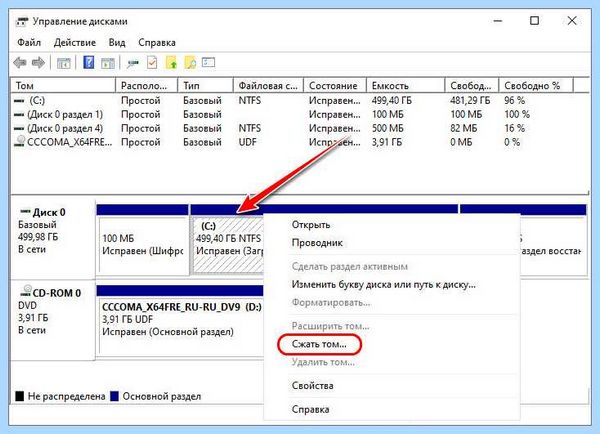Click greyed Расширить том... entry

[x=391, y=326]
